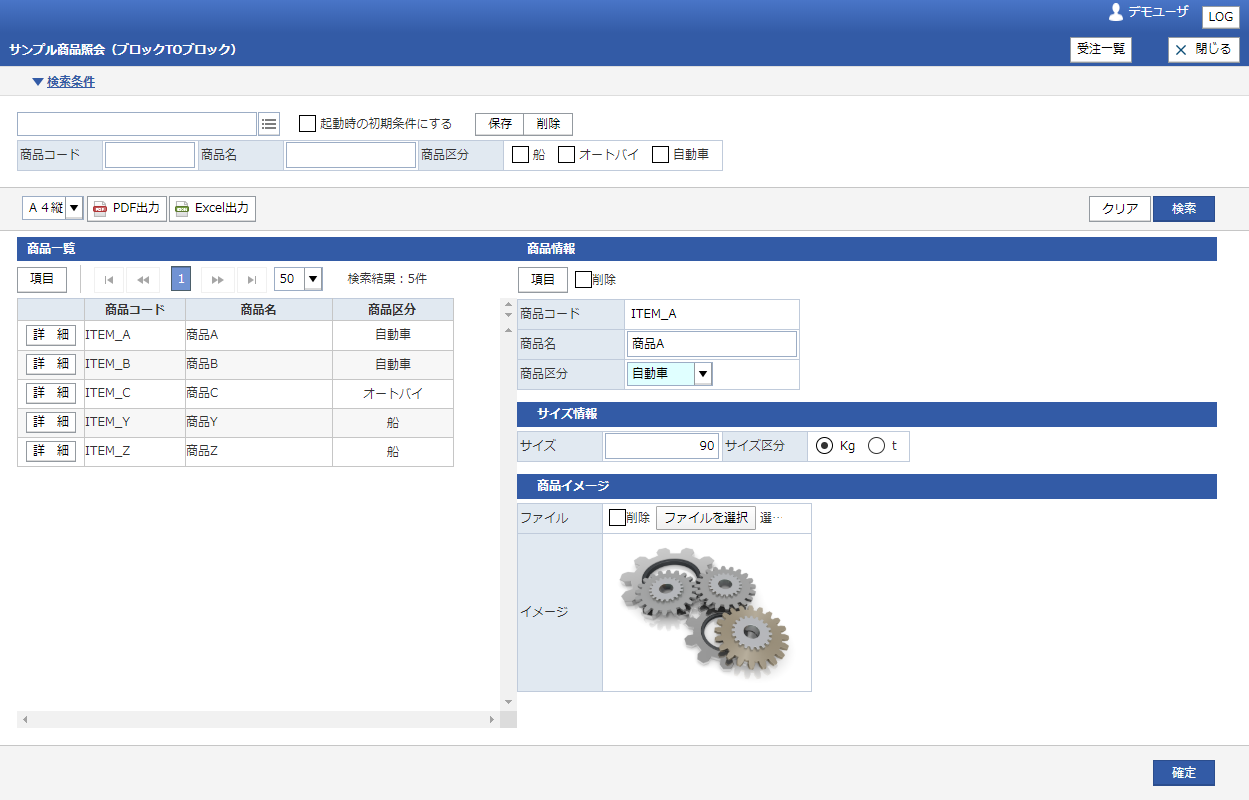Image resolution: width=1249 pixels, height=800 pixels.
Task: Open the saved search conditions list icon
Action: tap(269, 124)
